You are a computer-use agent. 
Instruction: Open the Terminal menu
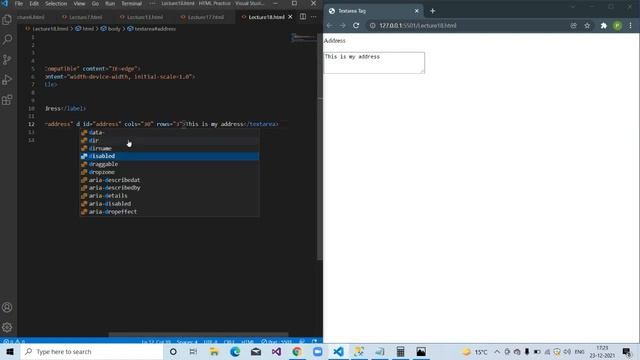pyautogui.click(x=131, y=3)
